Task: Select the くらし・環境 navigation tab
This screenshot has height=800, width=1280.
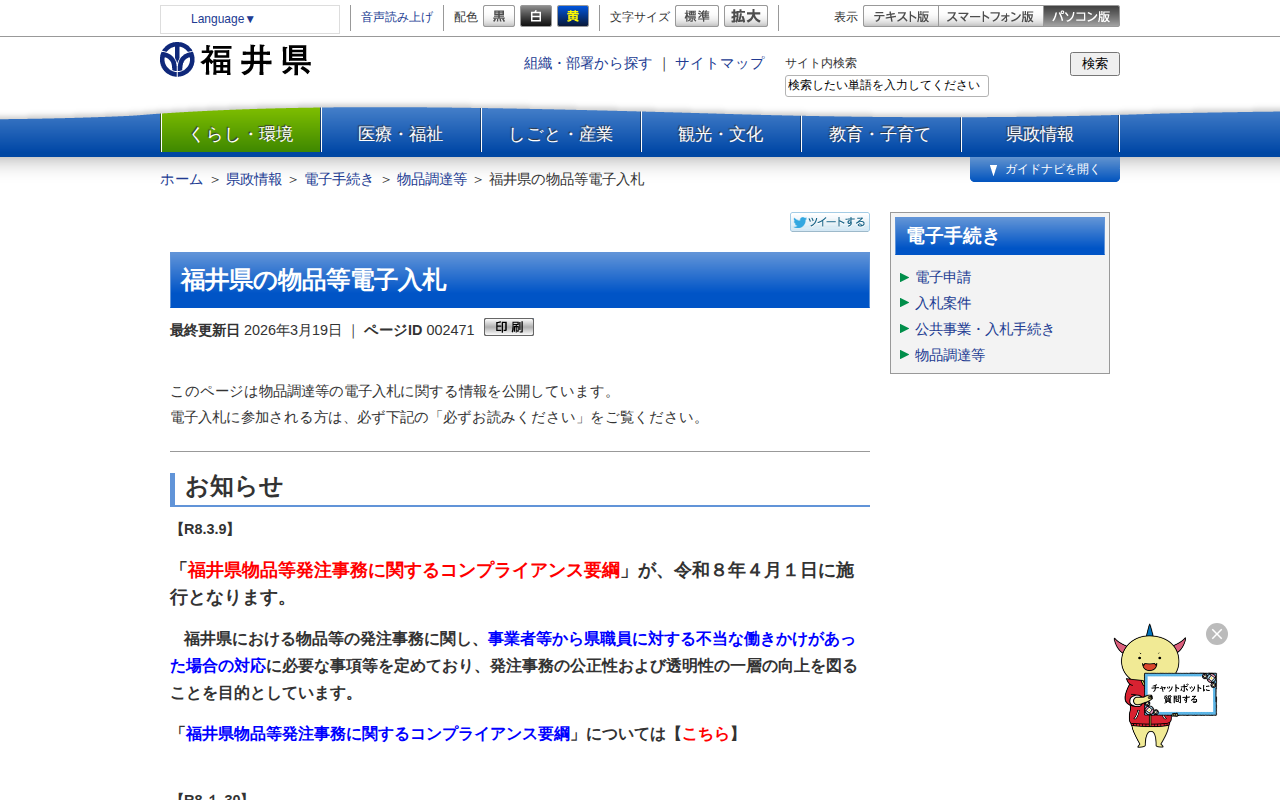Action: [x=241, y=133]
